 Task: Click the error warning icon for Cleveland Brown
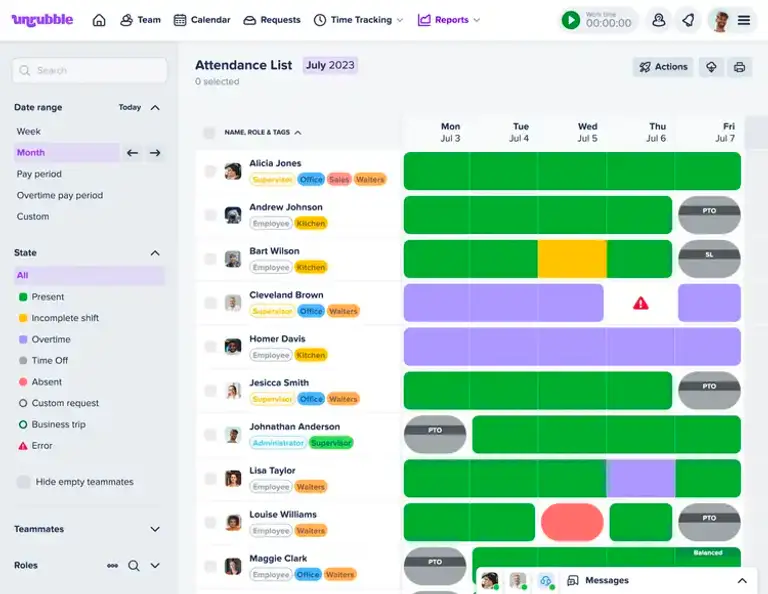click(x=640, y=303)
